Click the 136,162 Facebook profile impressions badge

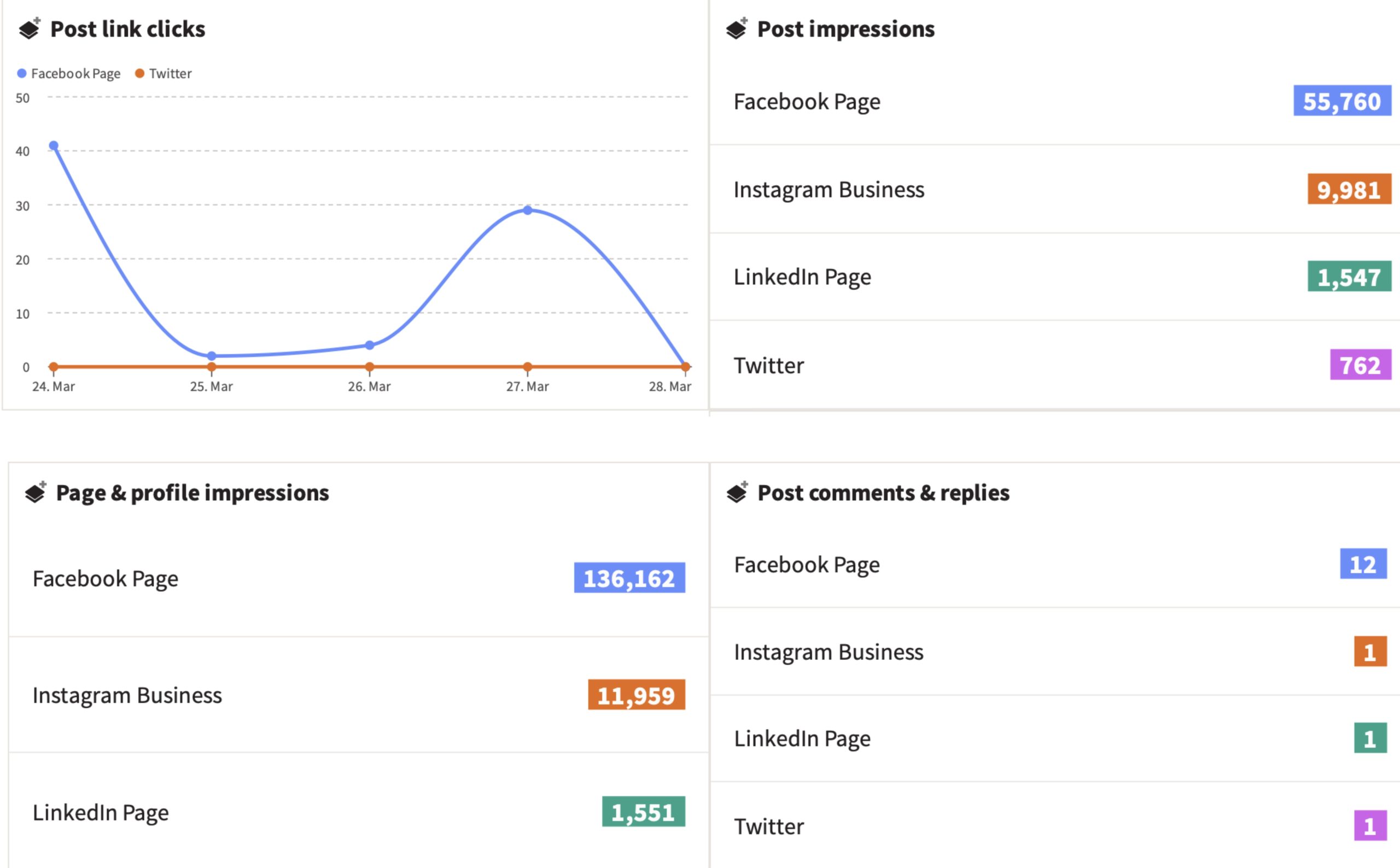[629, 578]
